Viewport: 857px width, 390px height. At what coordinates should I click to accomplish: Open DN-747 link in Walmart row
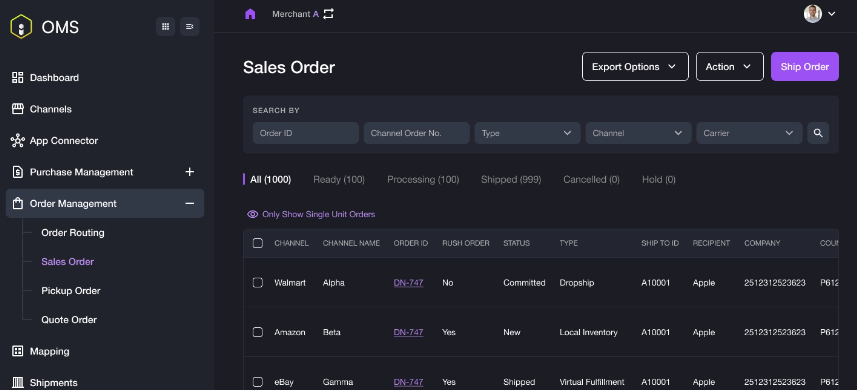tap(408, 282)
